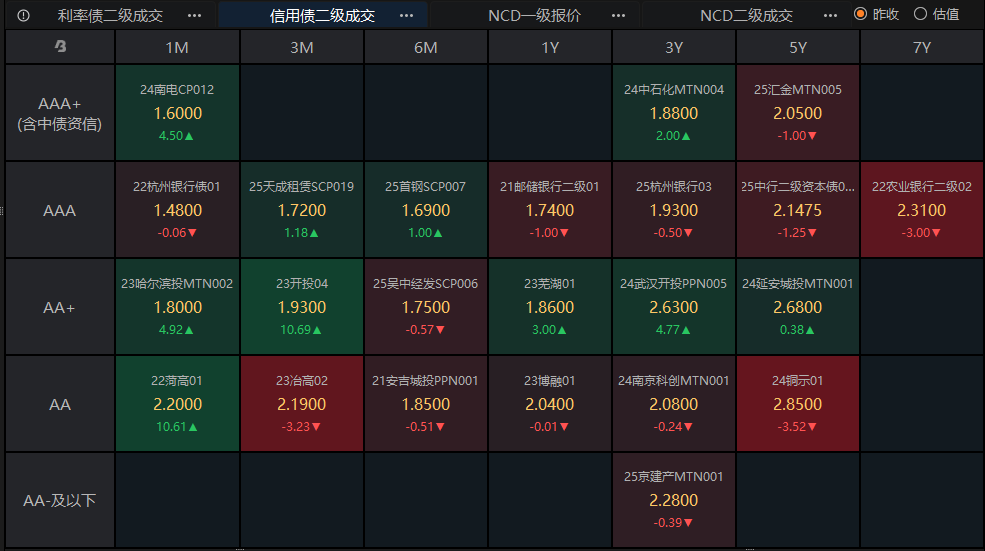
Task: Click the 3Y column header
Action: 673,47
